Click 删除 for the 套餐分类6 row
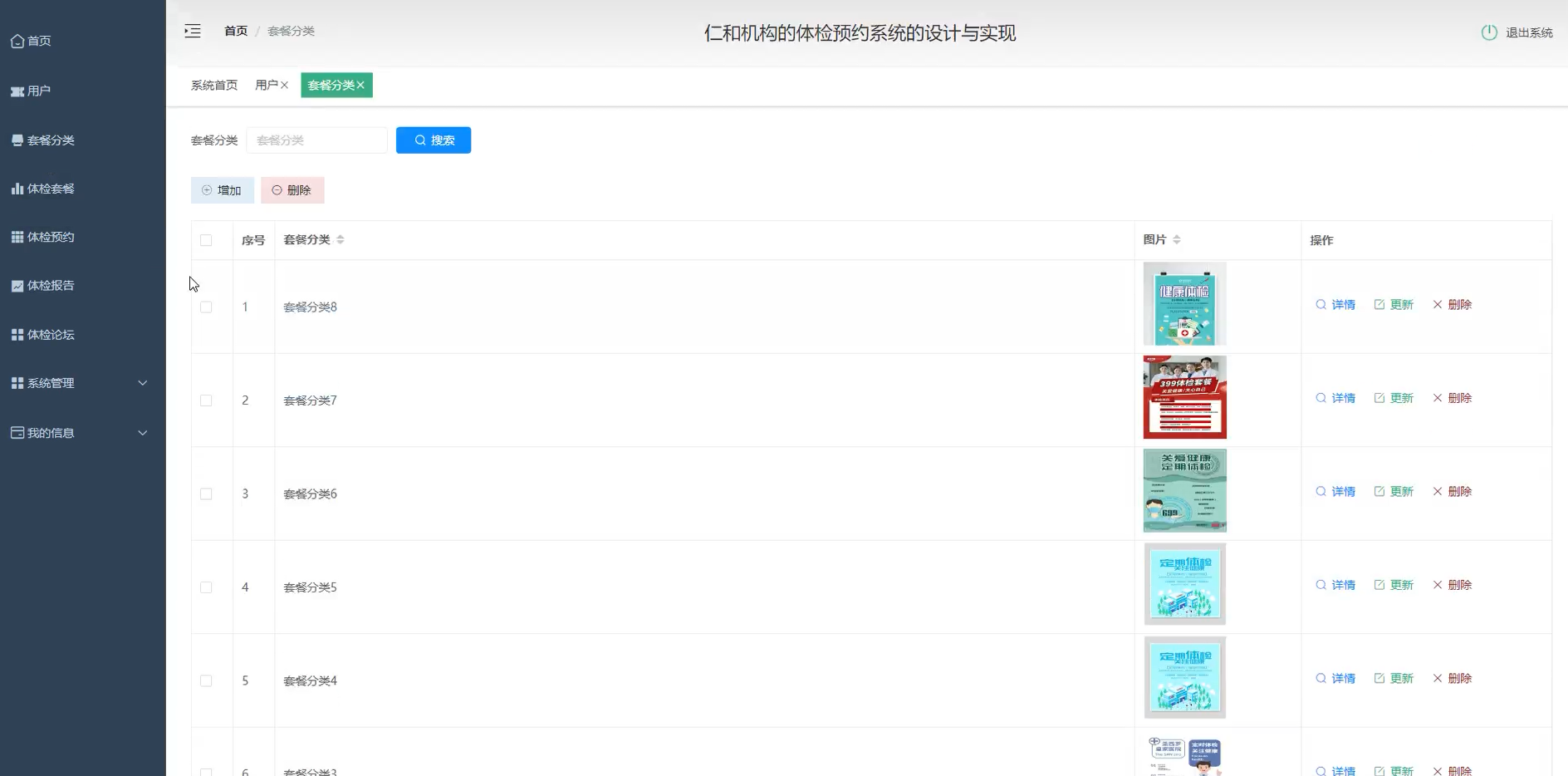 click(x=1452, y=492)
